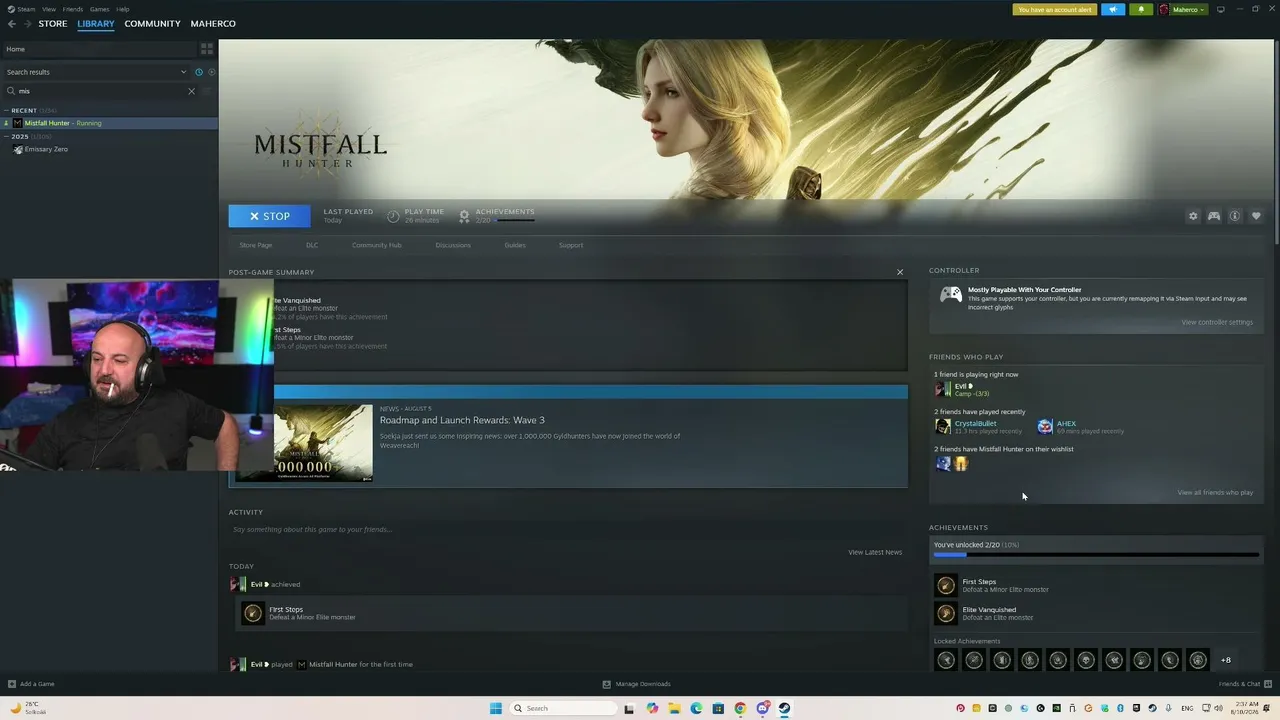Open the MAHERCO profile tab
Viewport: 1280px width, 720px height.
pos(213,24)
